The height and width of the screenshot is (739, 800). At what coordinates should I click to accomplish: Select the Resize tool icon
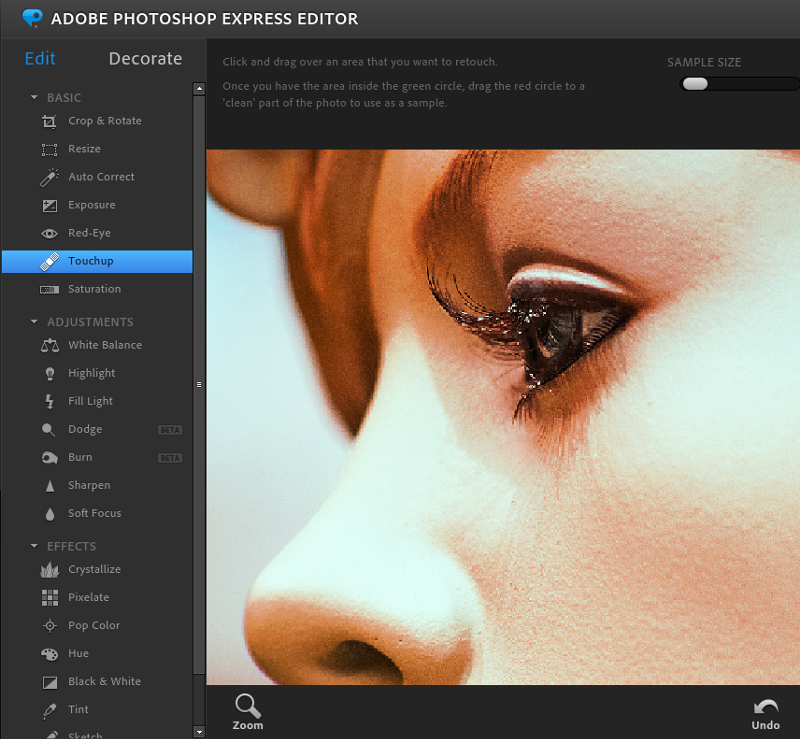pos(49,150)
